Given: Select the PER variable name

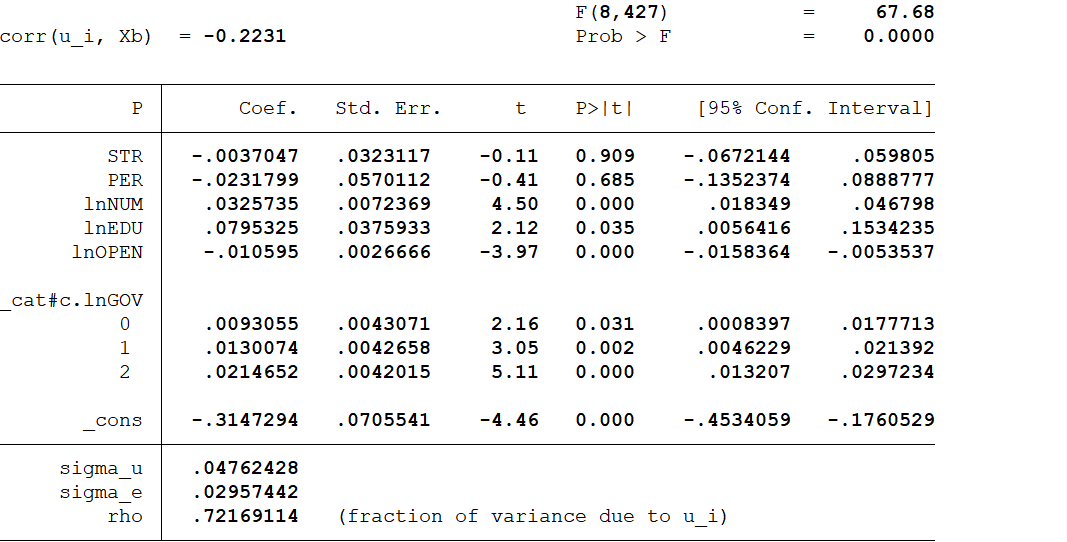Looking at the screenshot, I should click(x=125, y=180).
